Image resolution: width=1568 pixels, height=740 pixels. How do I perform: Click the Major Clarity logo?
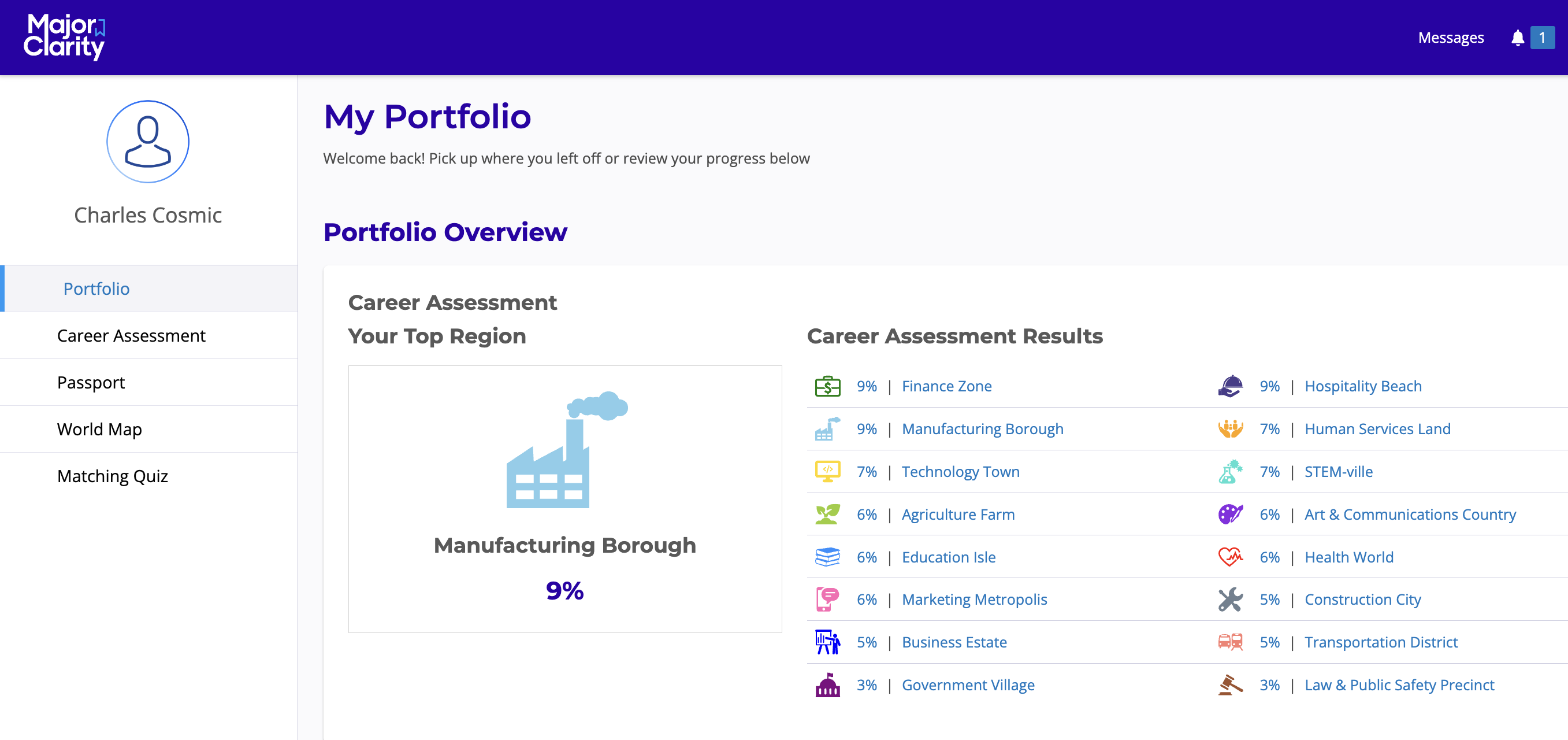point(65,36)
